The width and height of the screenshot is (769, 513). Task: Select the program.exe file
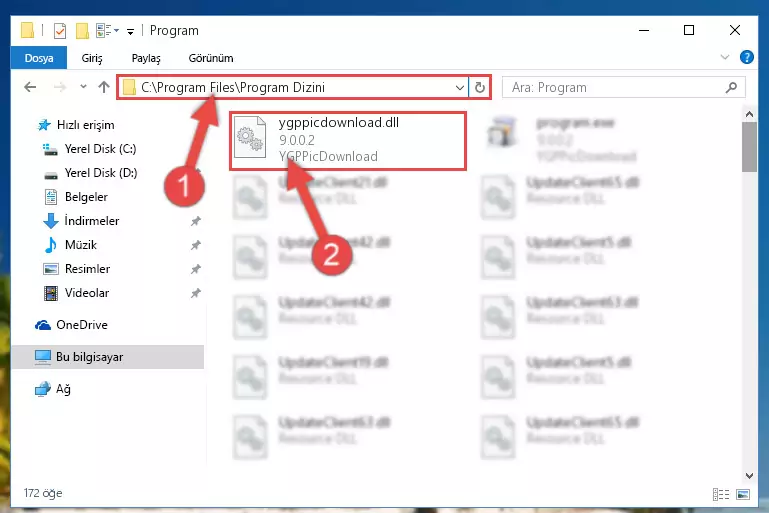pyautogui.click(x=562, y=139)
